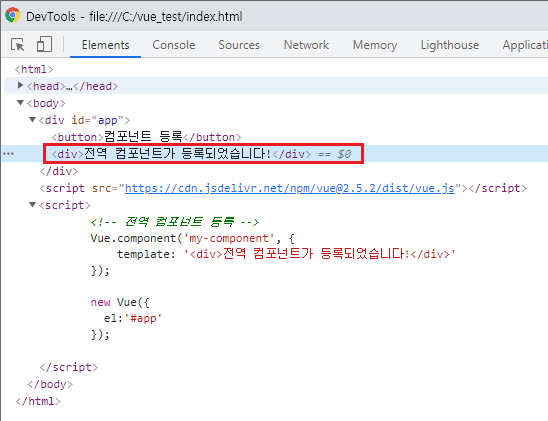Switch to the Elements tab
This screenshot has height=421, width=548.
106,45
